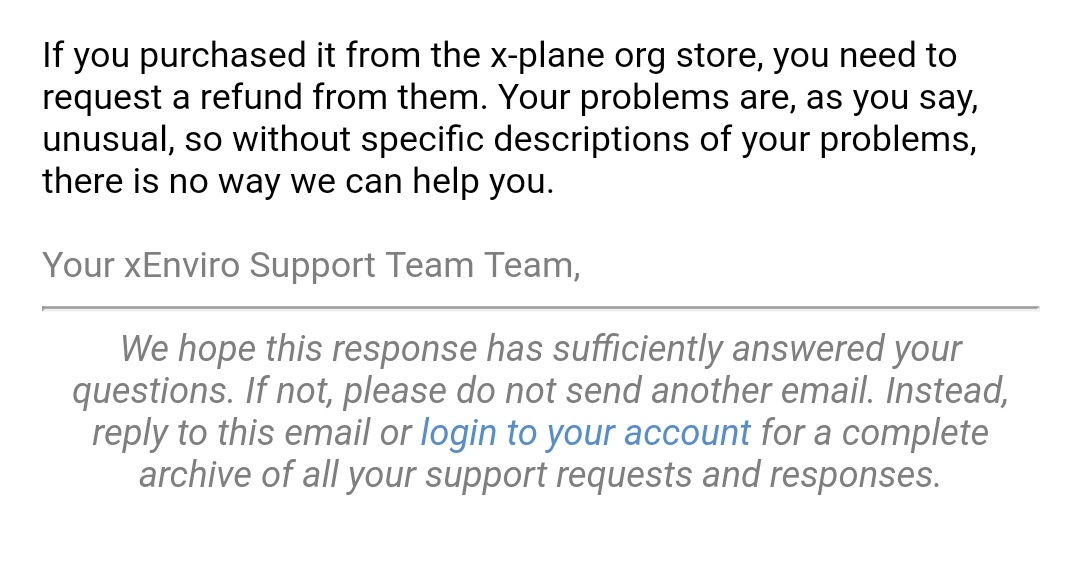Click the word 'Instead,' in the footer
Screen dimensions: 1080x582
[947, 391]
